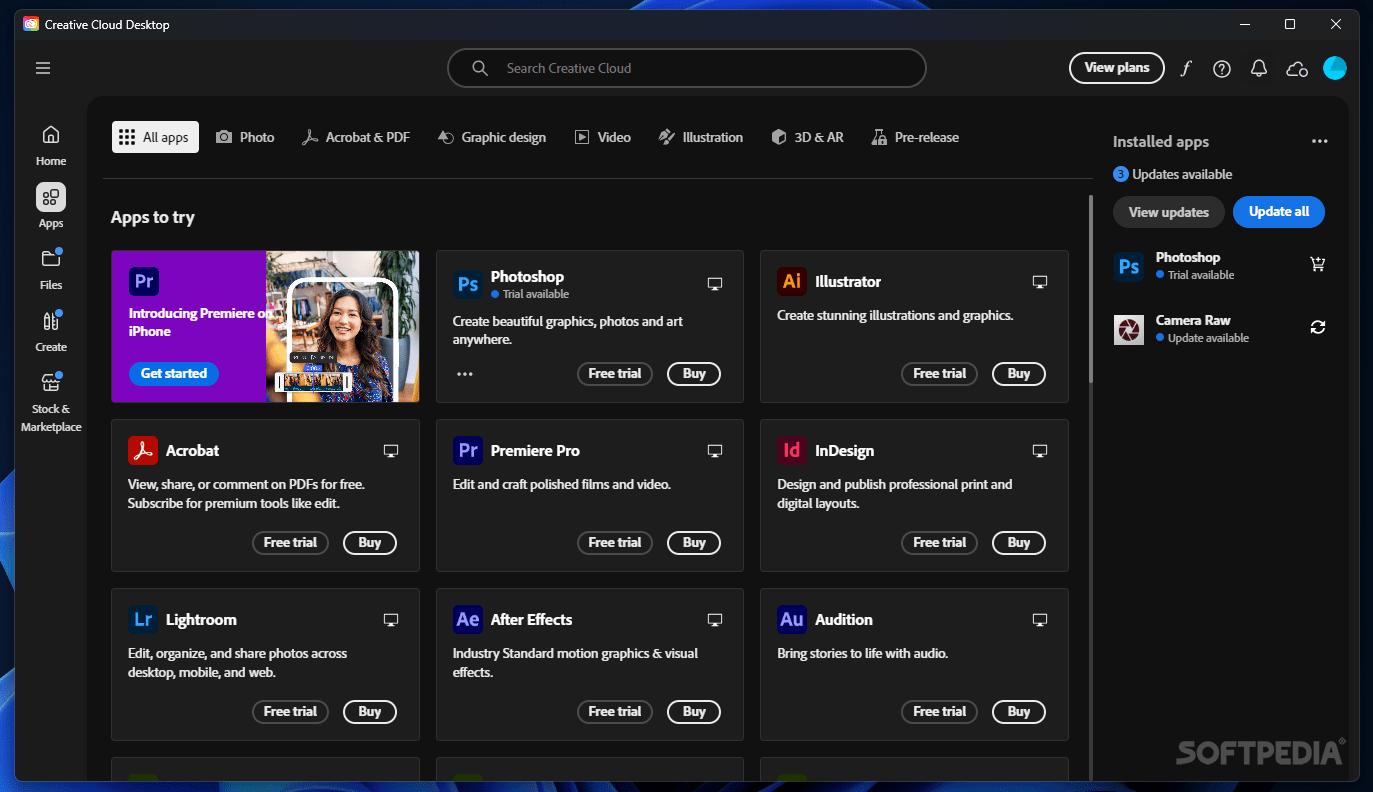Click the 3 Updates available text
This screenshot has width=1373, height=792.
point(1173,174)
